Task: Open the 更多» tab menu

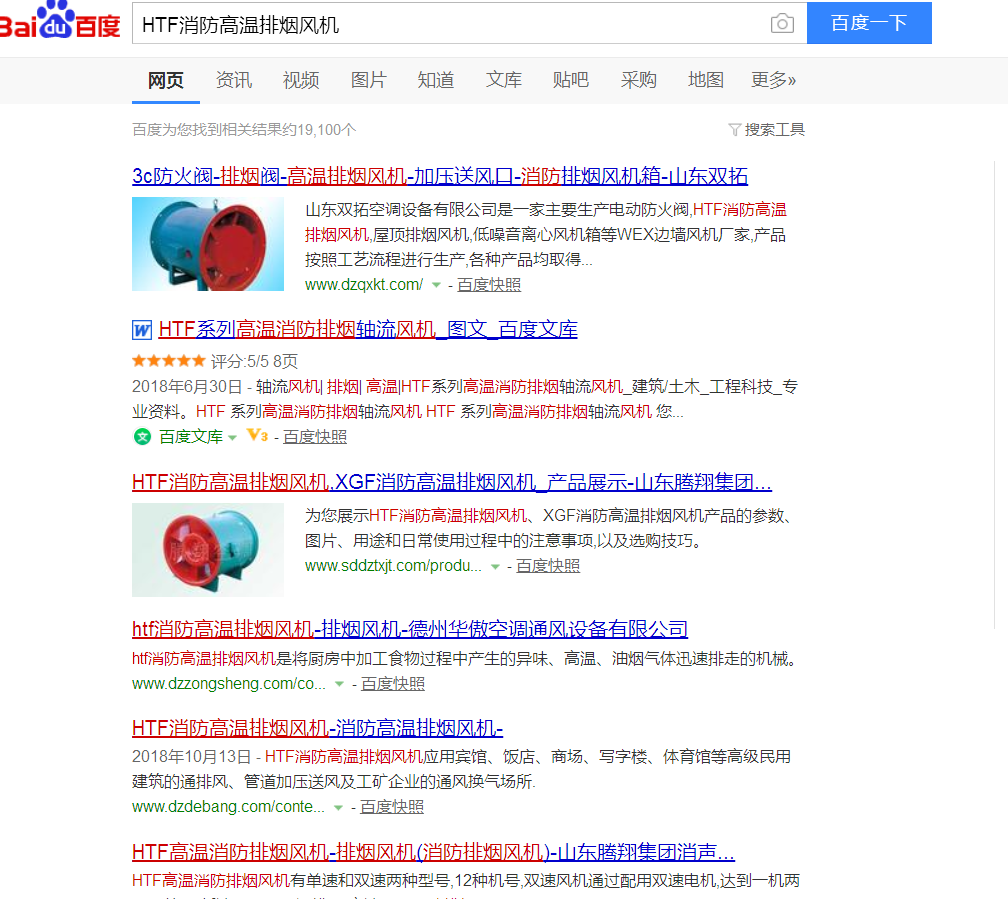Action: pyautogui.click(x=773, y=80)
